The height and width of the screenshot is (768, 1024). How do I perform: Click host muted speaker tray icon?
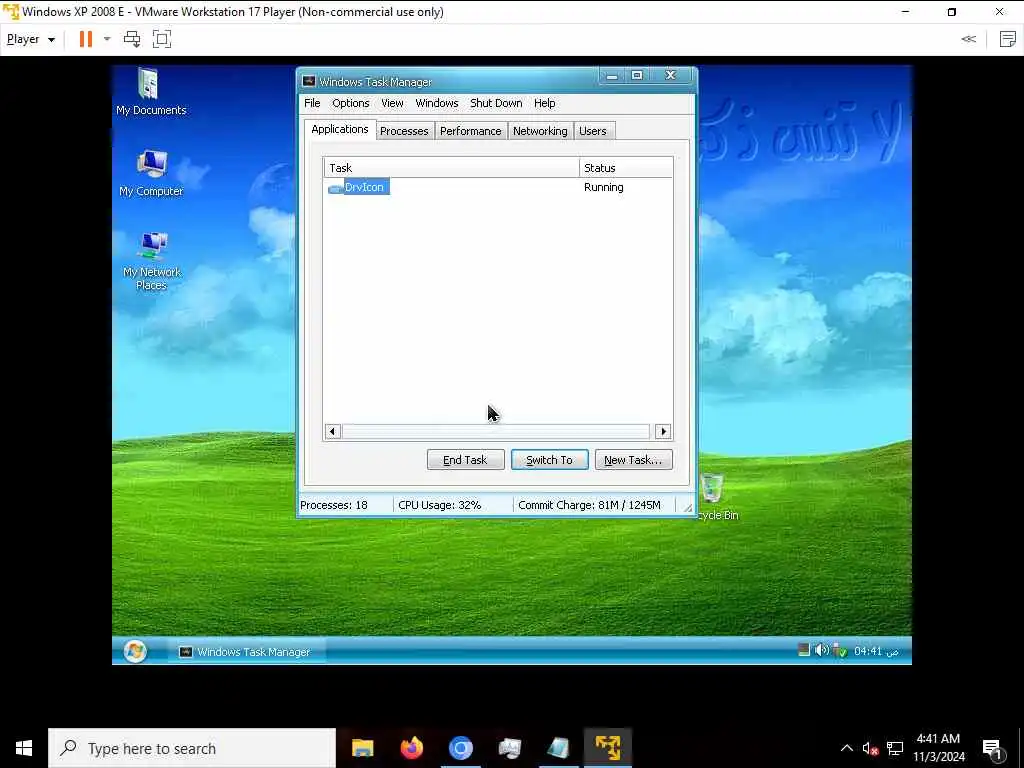(869, 749)
